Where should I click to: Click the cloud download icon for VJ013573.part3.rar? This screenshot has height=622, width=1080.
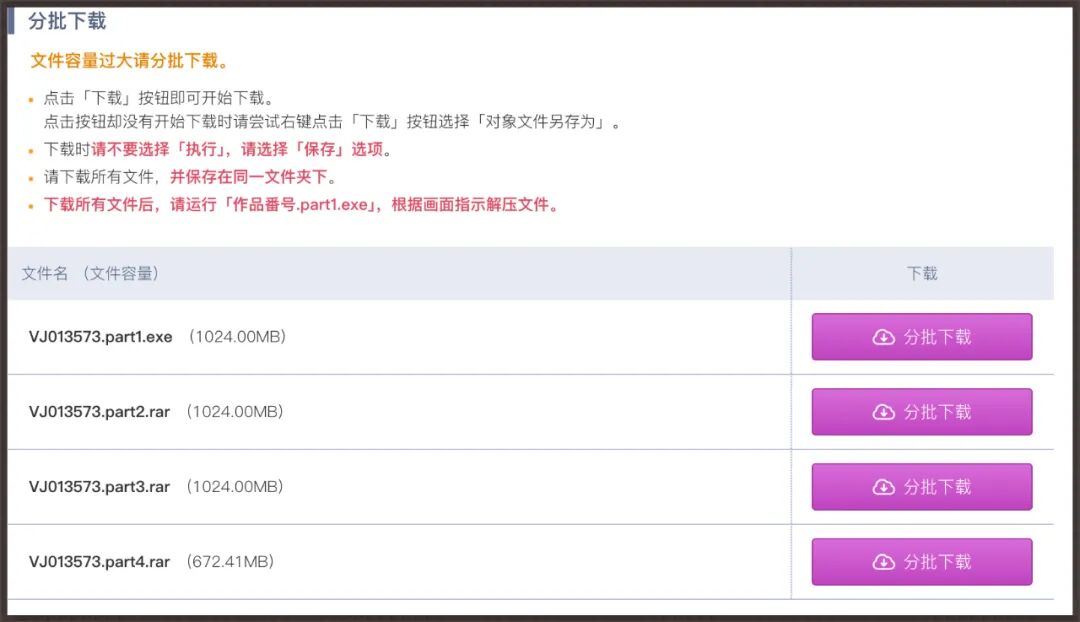[884, 487]
